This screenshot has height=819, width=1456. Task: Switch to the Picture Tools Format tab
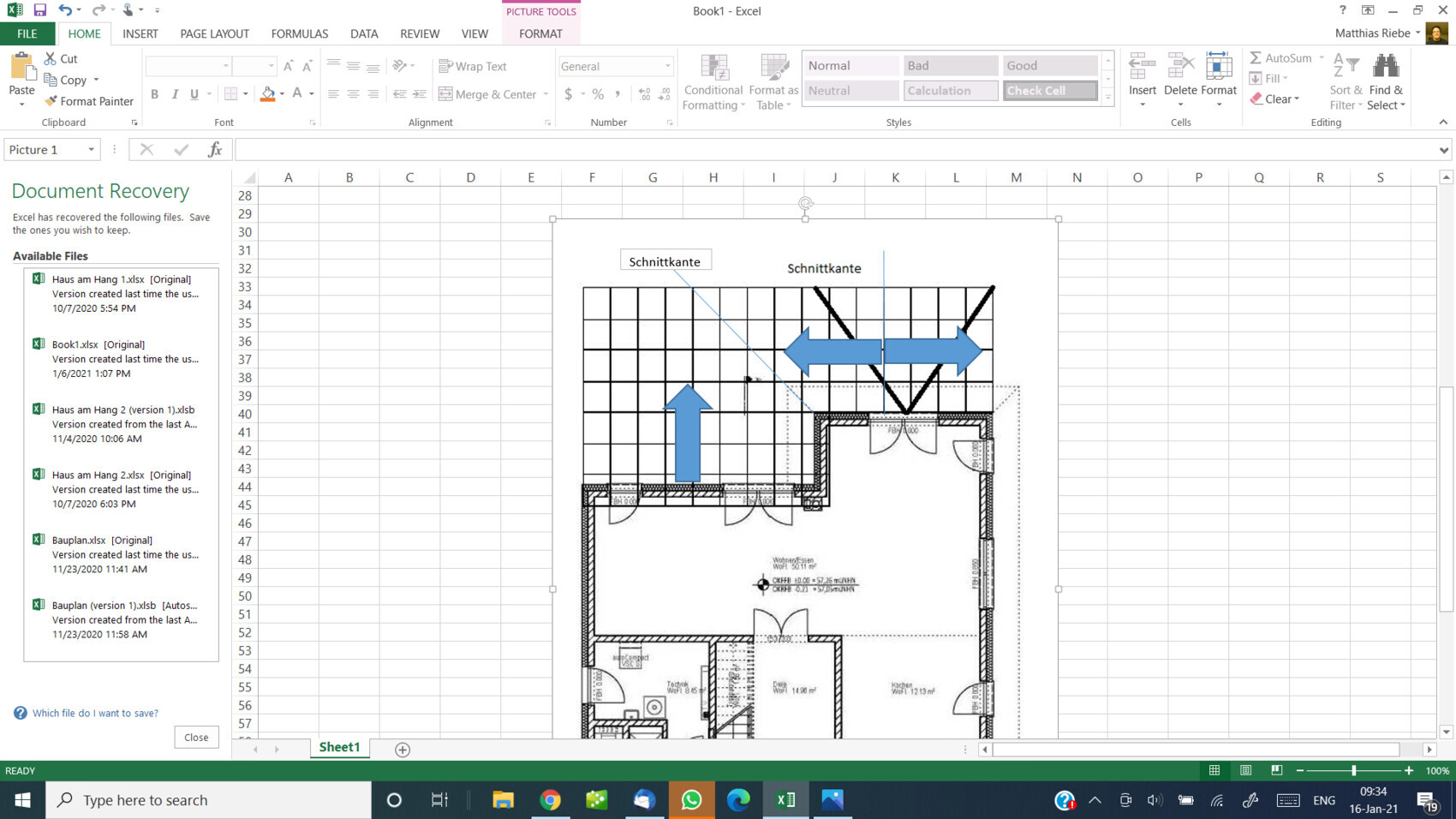click(x=540, y=33)
